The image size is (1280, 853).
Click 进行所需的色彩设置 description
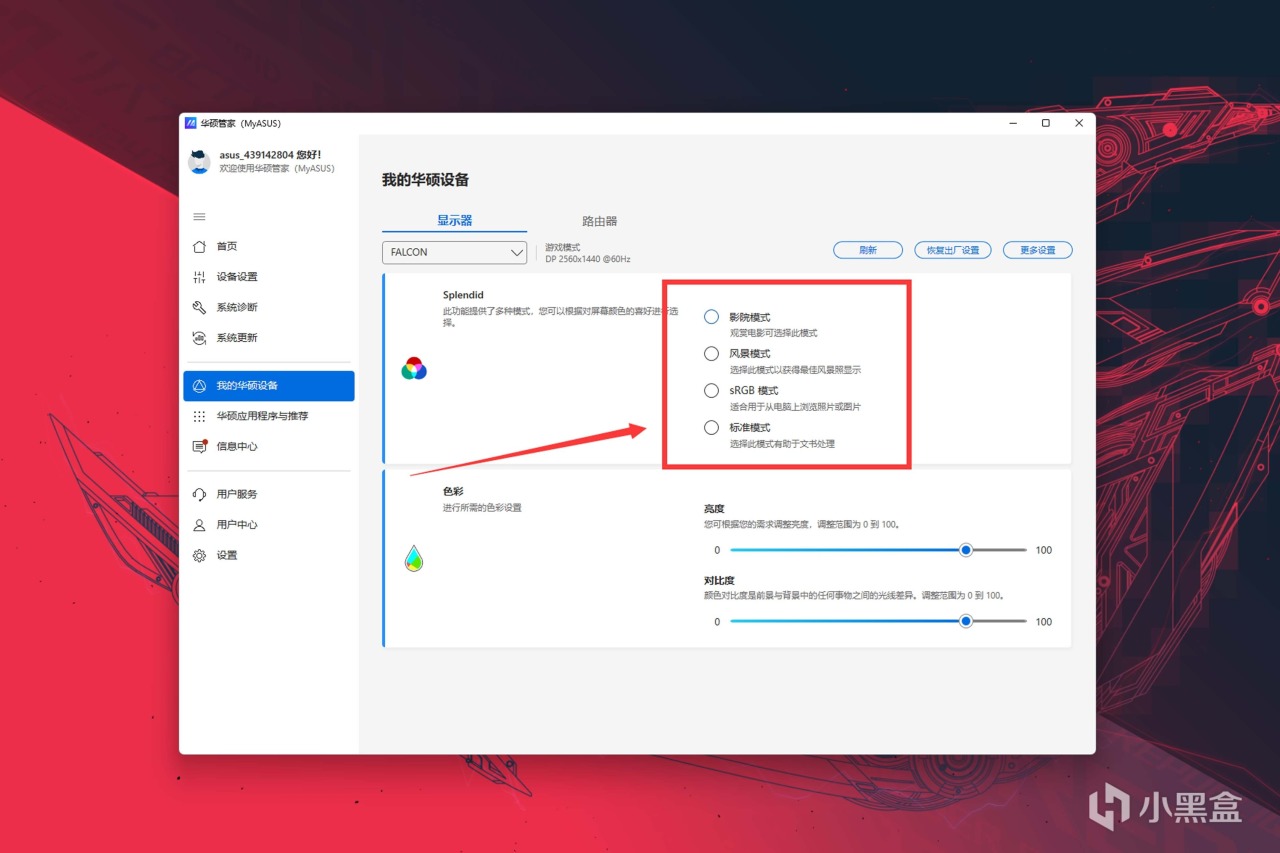tap(482, 508)
